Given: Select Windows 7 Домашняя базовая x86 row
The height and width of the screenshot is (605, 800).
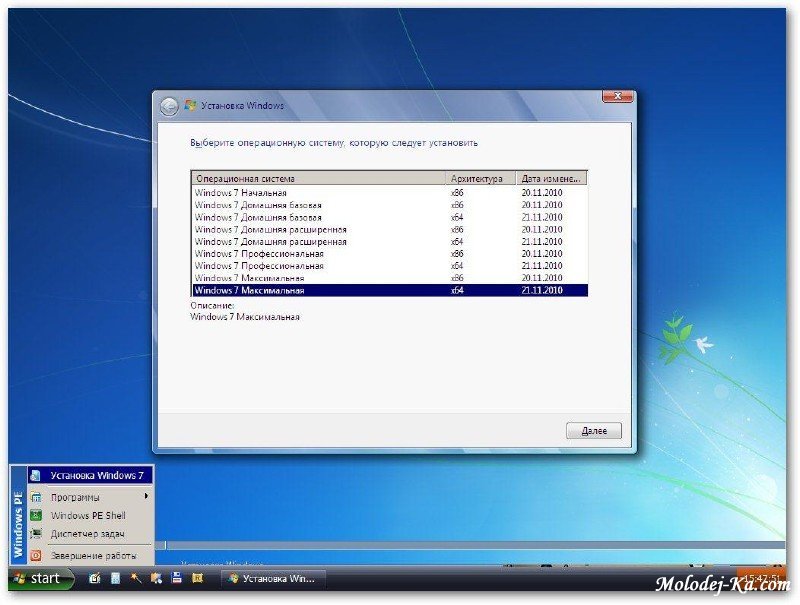Looking at the screenshot, I should tap(390, 205).
